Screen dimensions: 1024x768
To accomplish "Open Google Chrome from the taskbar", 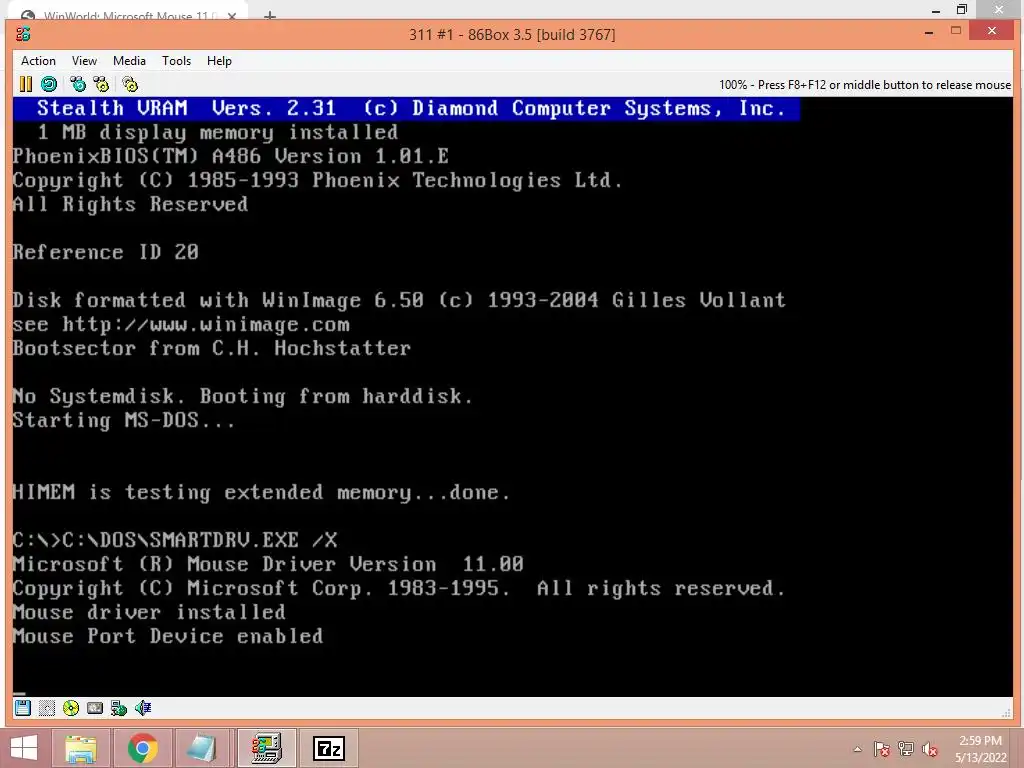I will [x=143, y=748].
